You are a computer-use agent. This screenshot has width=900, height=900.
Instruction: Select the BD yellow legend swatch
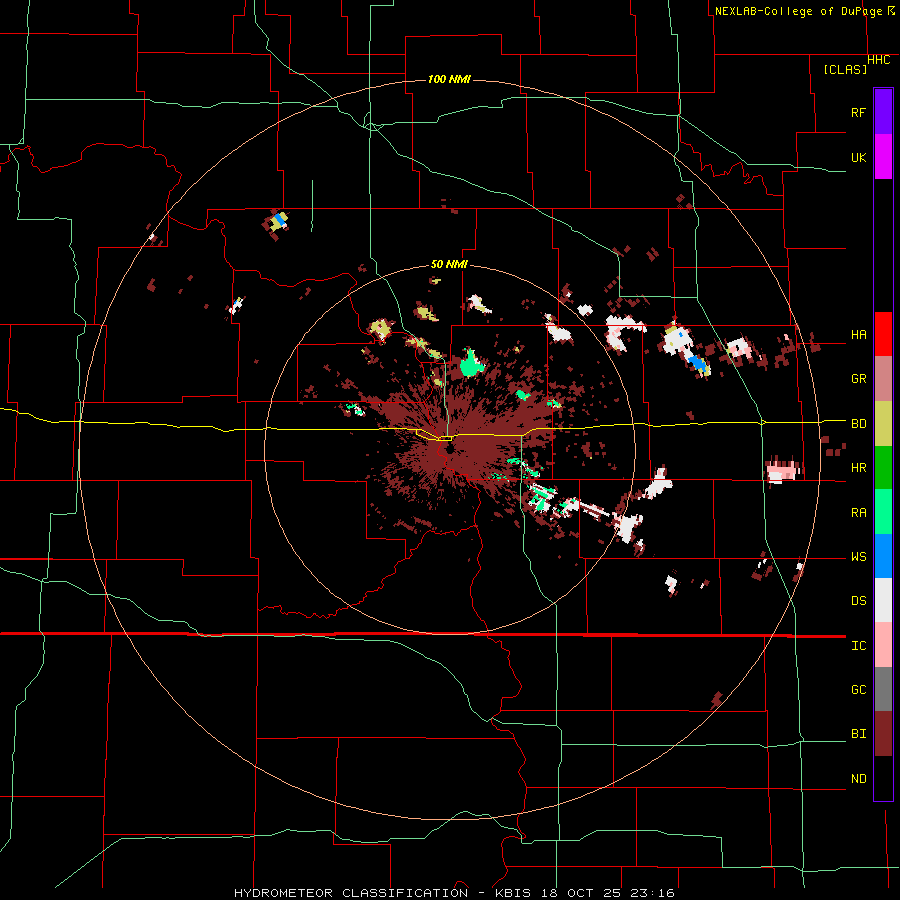[883, 424]
